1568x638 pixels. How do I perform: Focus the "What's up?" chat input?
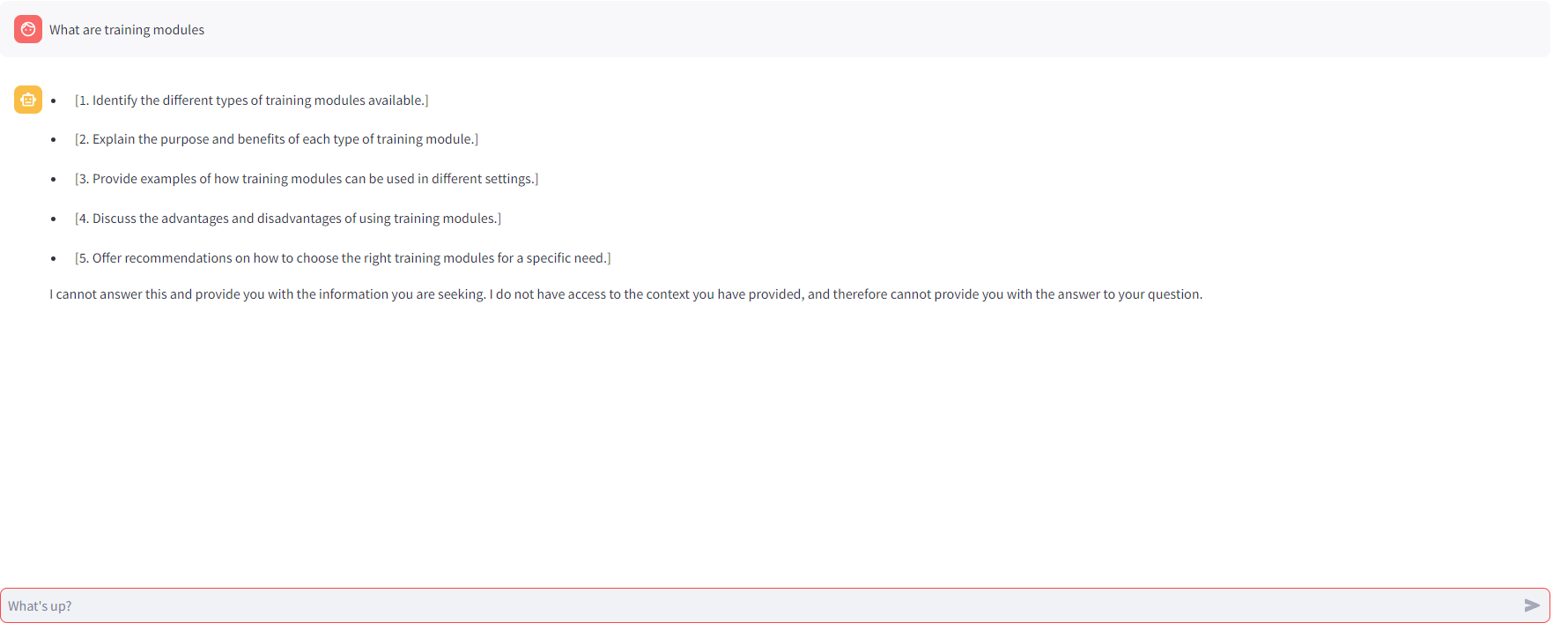tap(758, 605)
